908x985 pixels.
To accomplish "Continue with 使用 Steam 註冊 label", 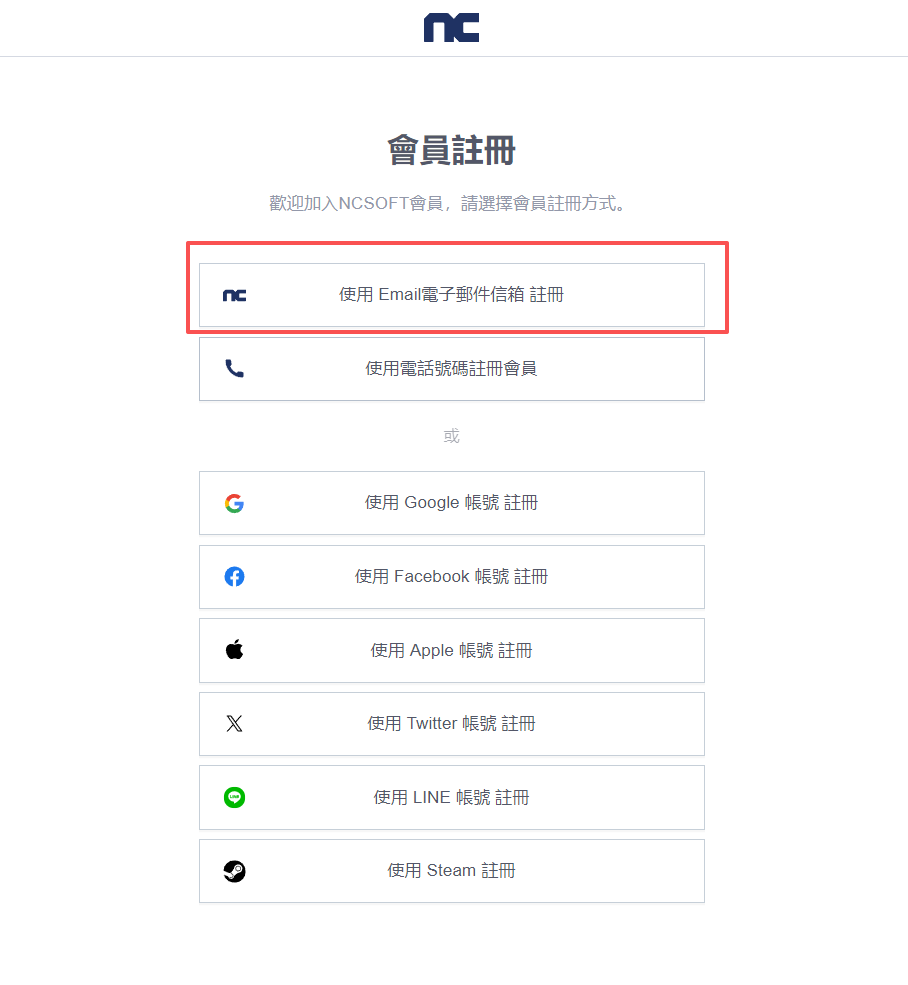I will (x=451, y=871).
